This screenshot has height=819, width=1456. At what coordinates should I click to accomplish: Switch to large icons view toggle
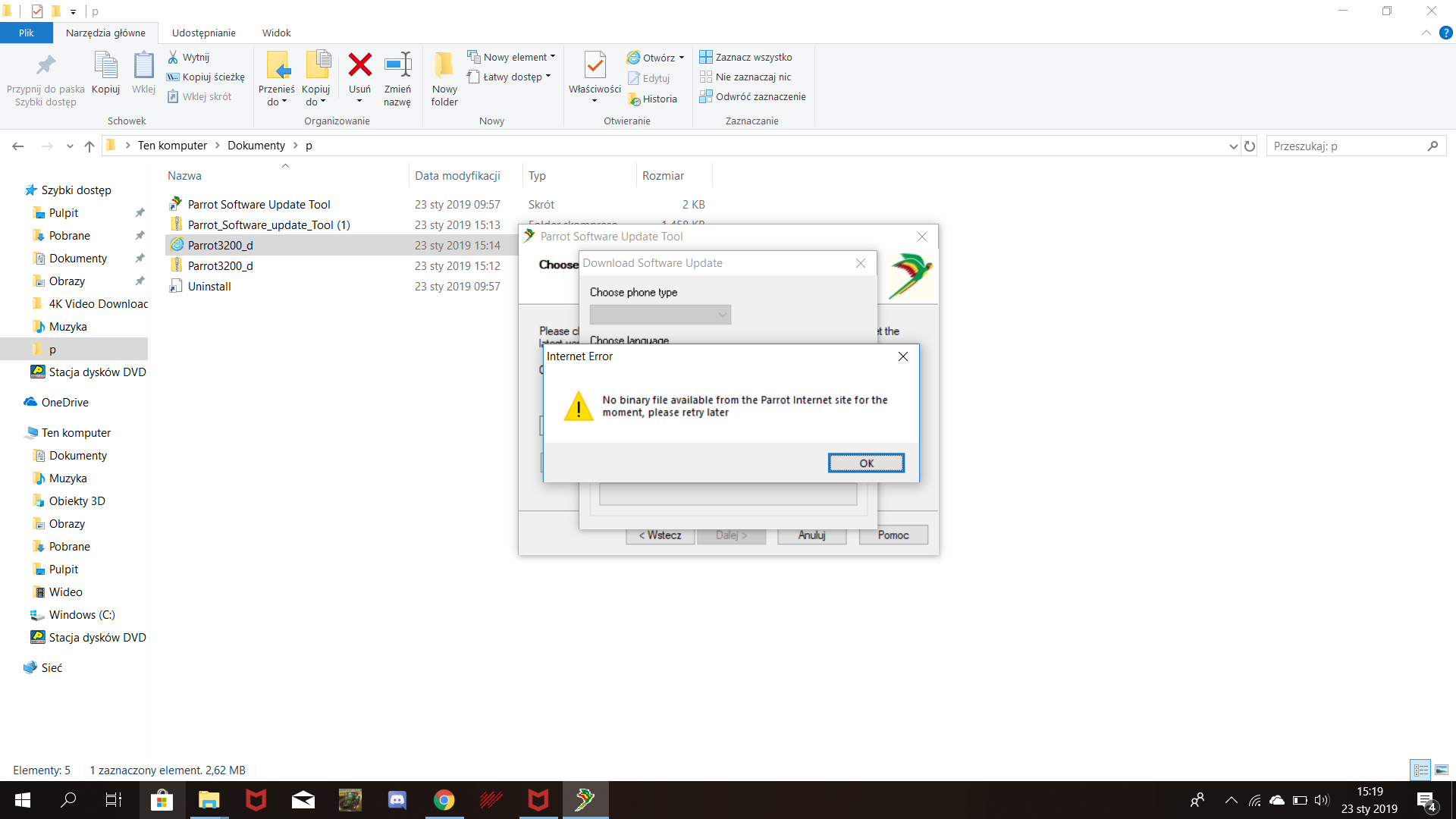point(1442,770)
